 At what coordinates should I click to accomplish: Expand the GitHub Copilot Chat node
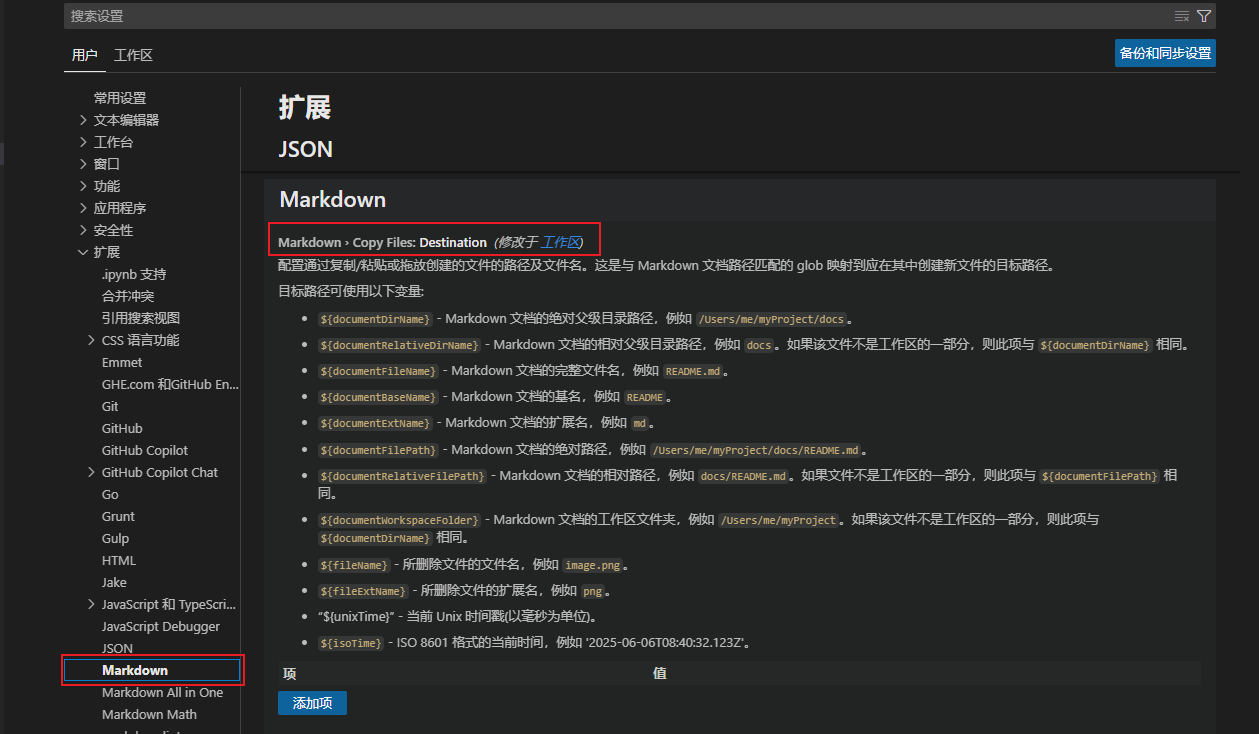92,472
